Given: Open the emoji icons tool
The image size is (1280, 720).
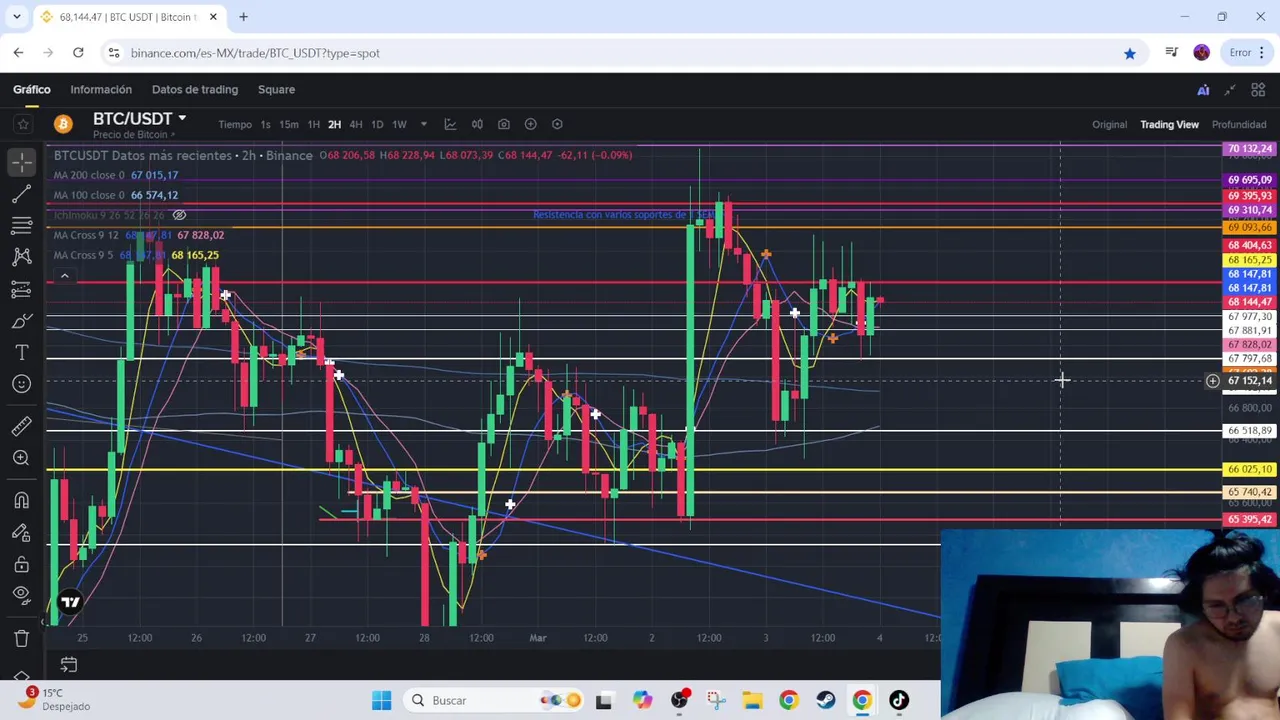Looking at the screenshot, I should 22,384.
